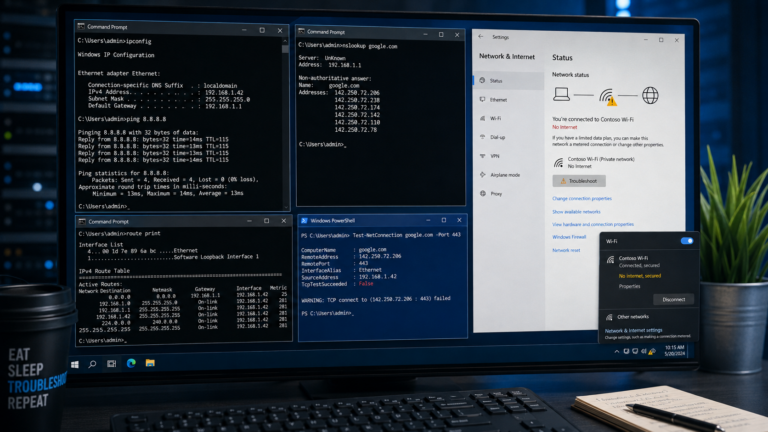This screenshot has width=768, height=432.
Task: Click the Subnet Mask 255.255.255.0 line
Action: (x=169, y=99)
